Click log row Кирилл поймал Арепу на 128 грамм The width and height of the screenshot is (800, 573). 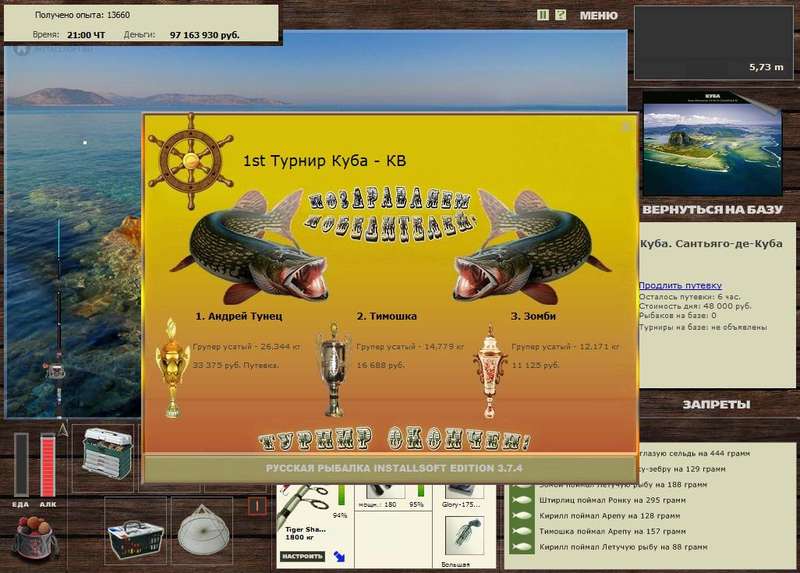pyautogui.click(x=609, y=515)
